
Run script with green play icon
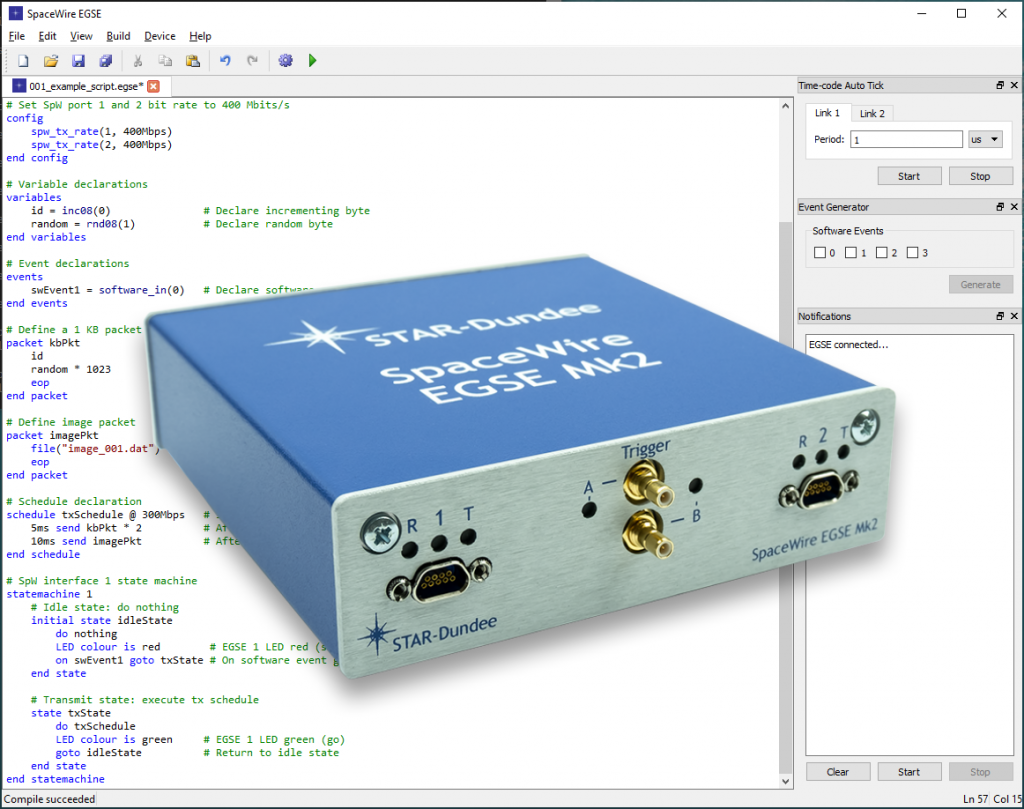point(313,61)
